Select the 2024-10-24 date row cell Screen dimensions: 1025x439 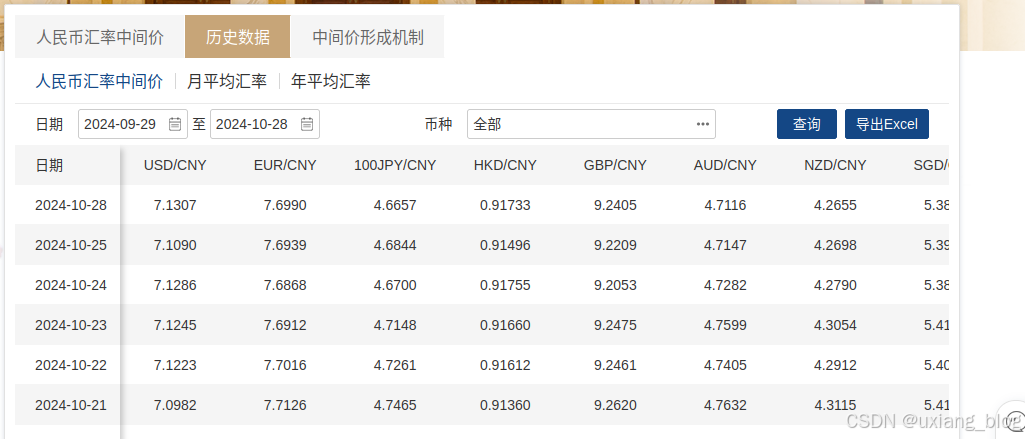pyautogui.click(x=71, y=285)
